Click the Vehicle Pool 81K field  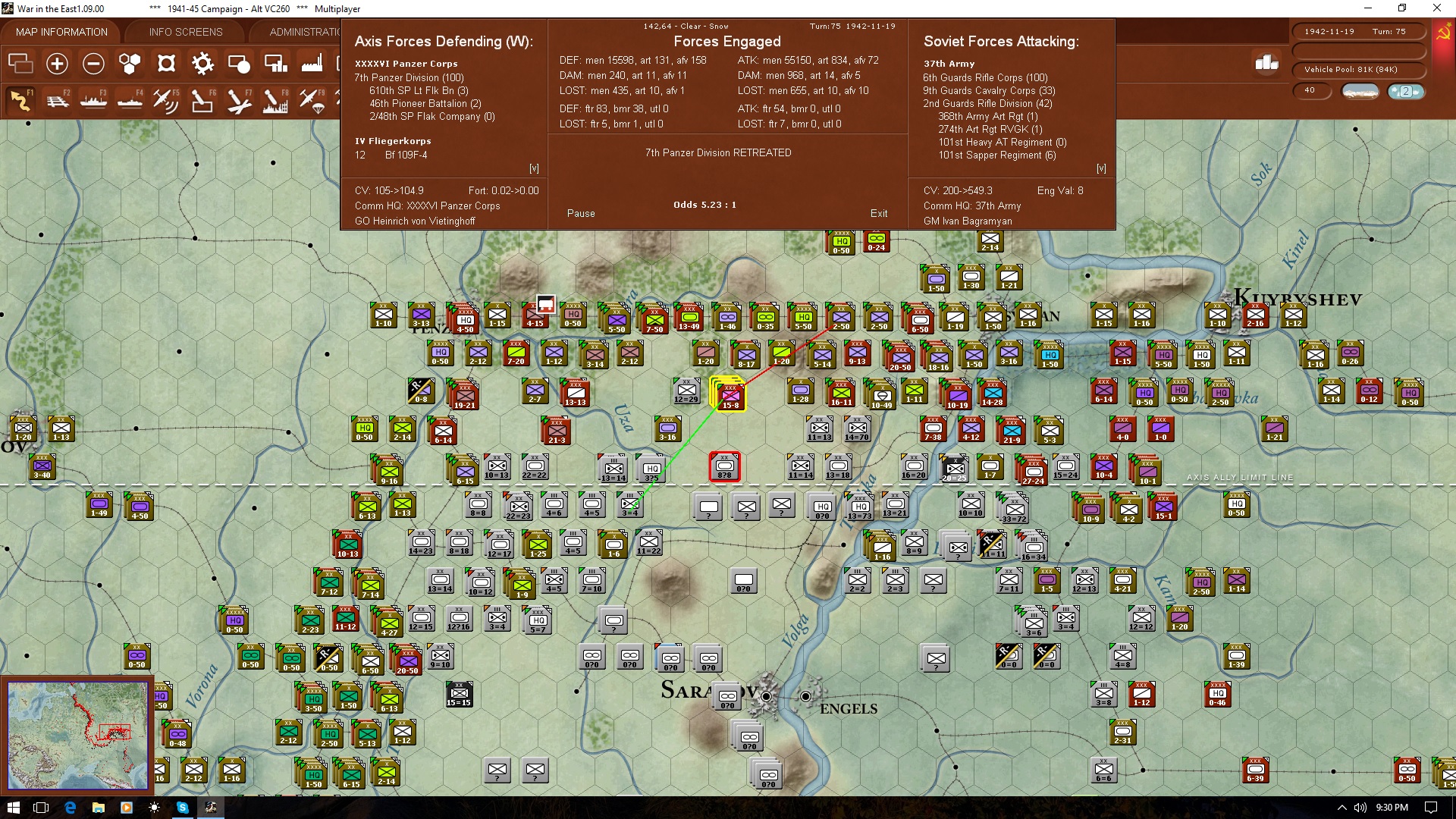tap(1358, 70)
